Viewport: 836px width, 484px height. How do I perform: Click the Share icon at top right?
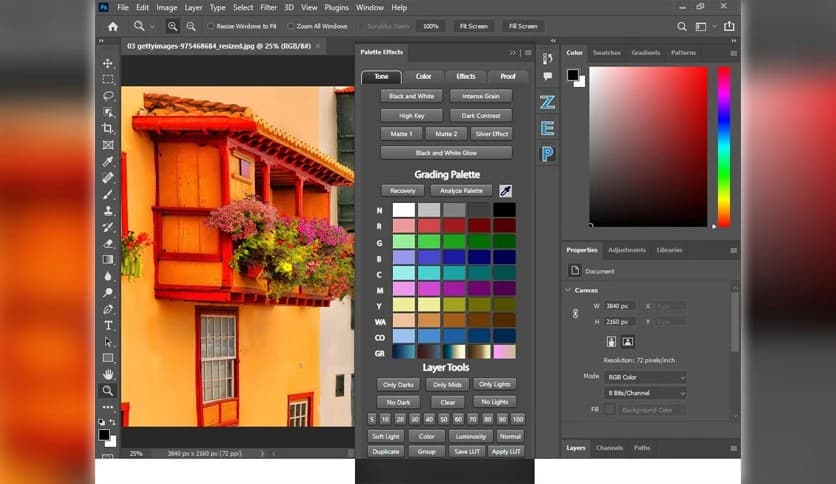pyautogui.click(x=729, y=26)
